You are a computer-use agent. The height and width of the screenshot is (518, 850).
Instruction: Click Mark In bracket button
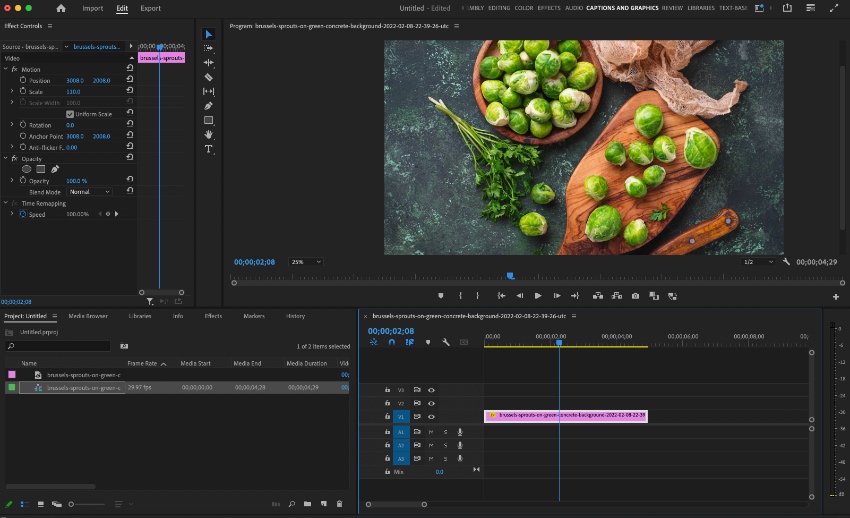(x=460, y=296)
